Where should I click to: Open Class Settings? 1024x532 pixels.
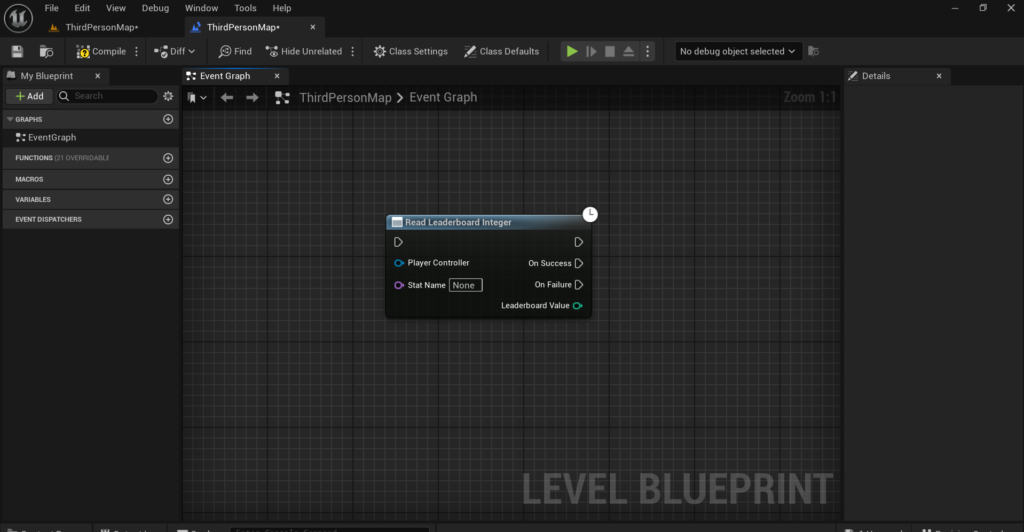[x=410, y=52]
